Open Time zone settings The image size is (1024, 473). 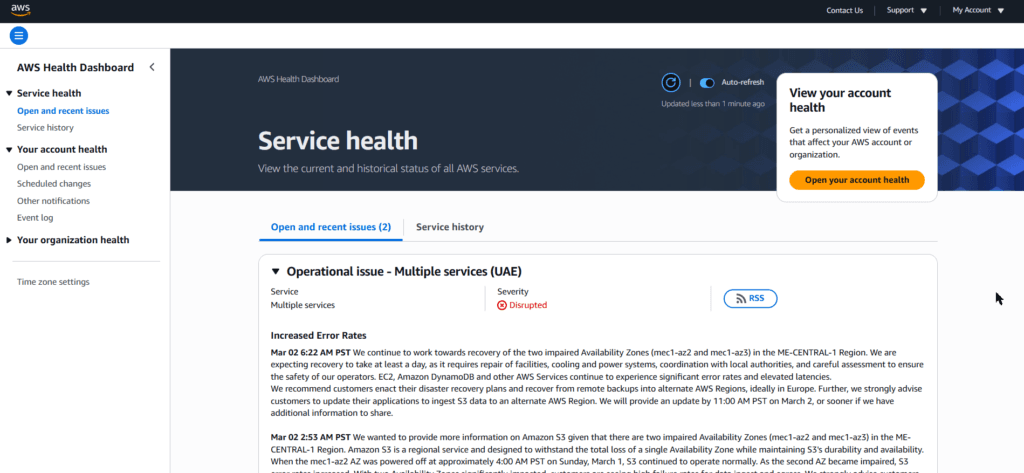pyautogui.click(x=53, y=282)
